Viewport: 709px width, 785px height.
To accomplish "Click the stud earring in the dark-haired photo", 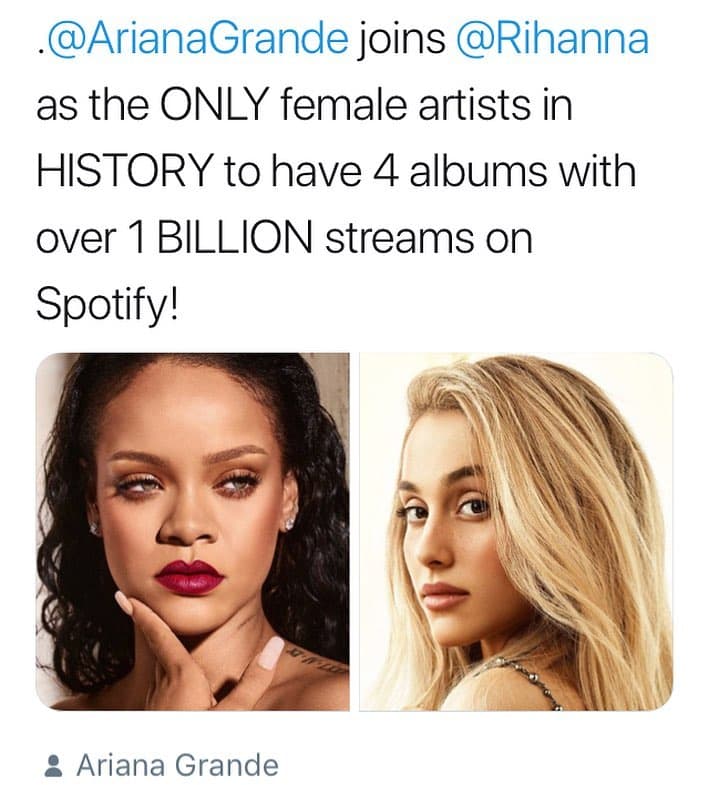I will (x=290, y=524).
